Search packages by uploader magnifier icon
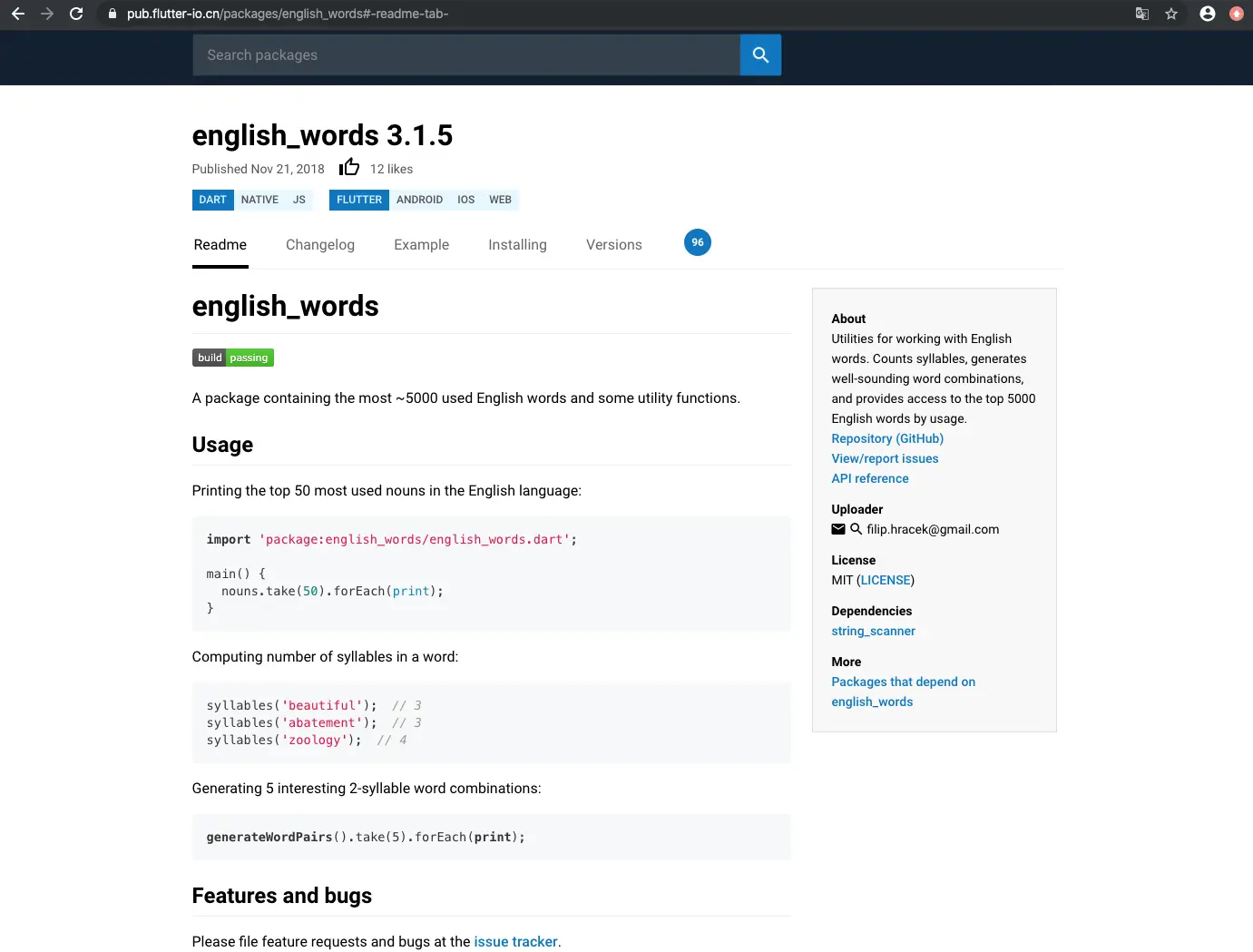 pyautogui.click(x=856, y=529)
